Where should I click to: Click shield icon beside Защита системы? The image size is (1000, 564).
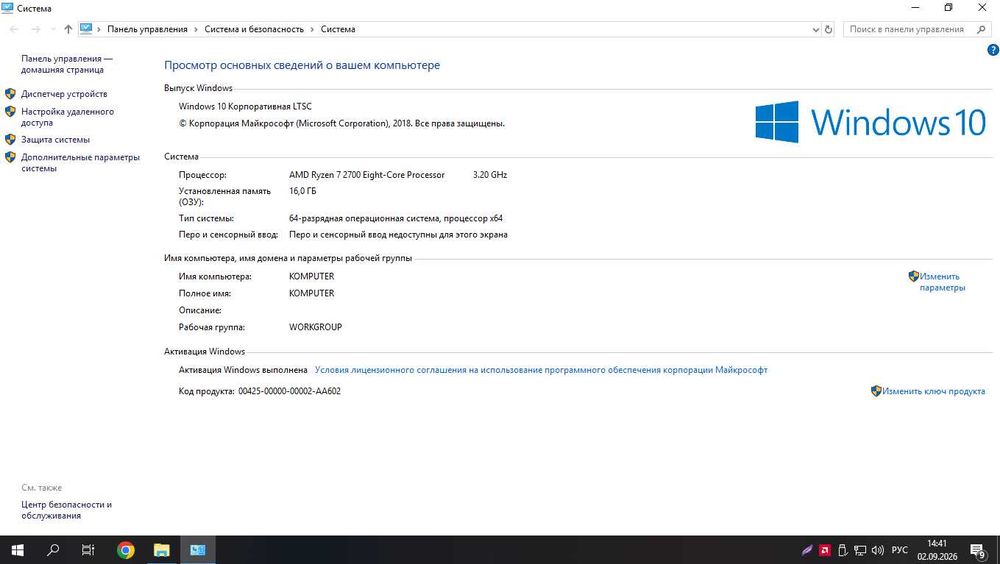tap(10, 139)
